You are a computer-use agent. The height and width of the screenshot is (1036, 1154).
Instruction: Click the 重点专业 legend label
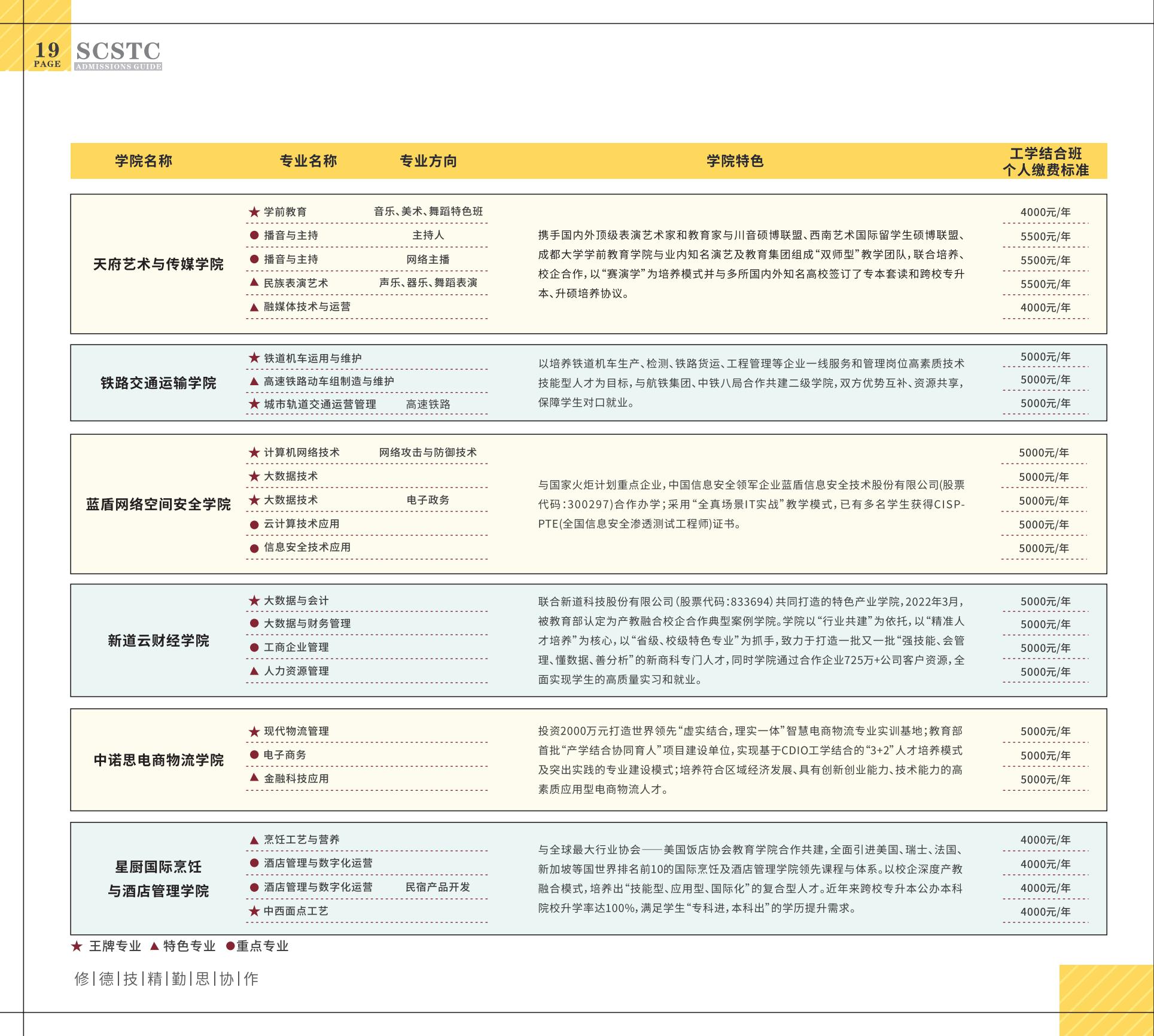(262, 946)
